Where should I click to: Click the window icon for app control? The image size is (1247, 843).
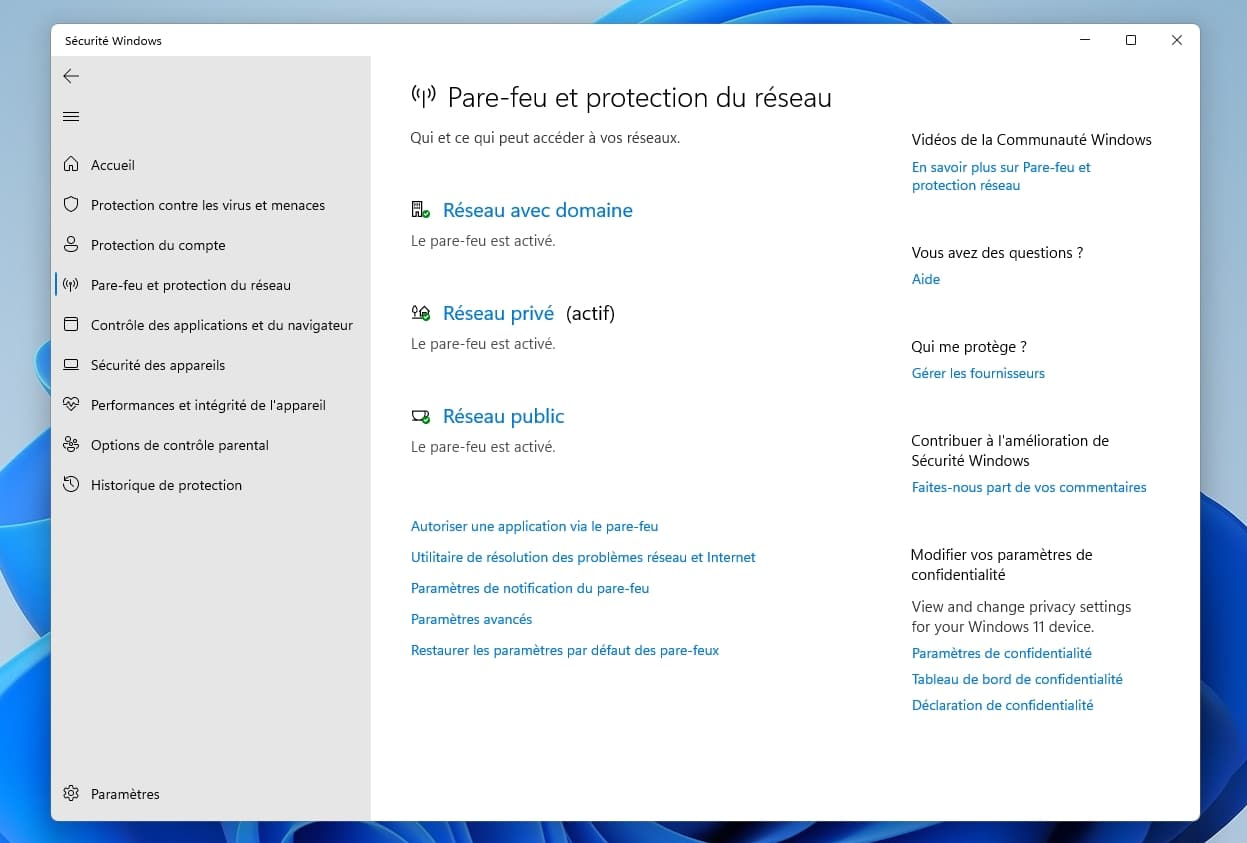(71, 325)
